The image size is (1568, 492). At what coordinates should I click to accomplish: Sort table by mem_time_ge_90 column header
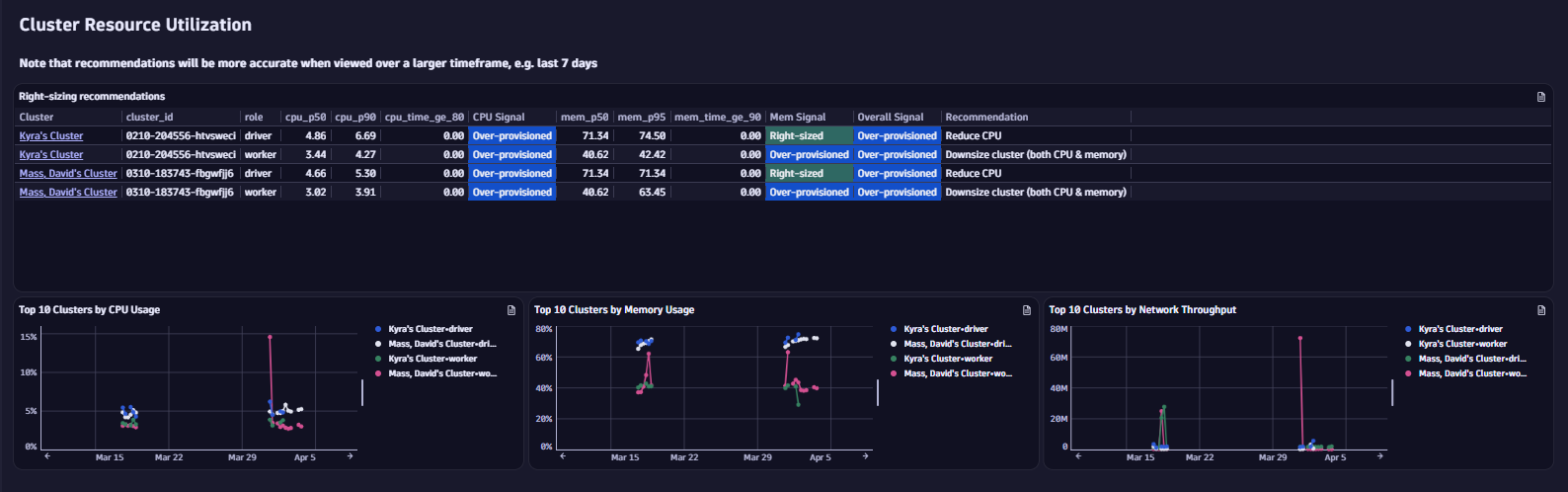coord(718,117)
